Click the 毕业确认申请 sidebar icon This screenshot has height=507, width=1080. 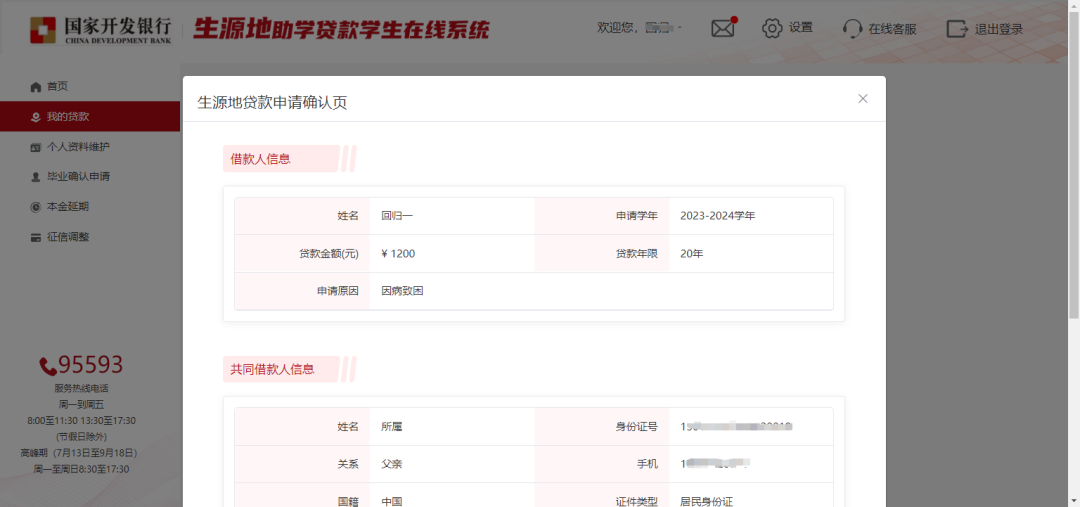[36, 177]
